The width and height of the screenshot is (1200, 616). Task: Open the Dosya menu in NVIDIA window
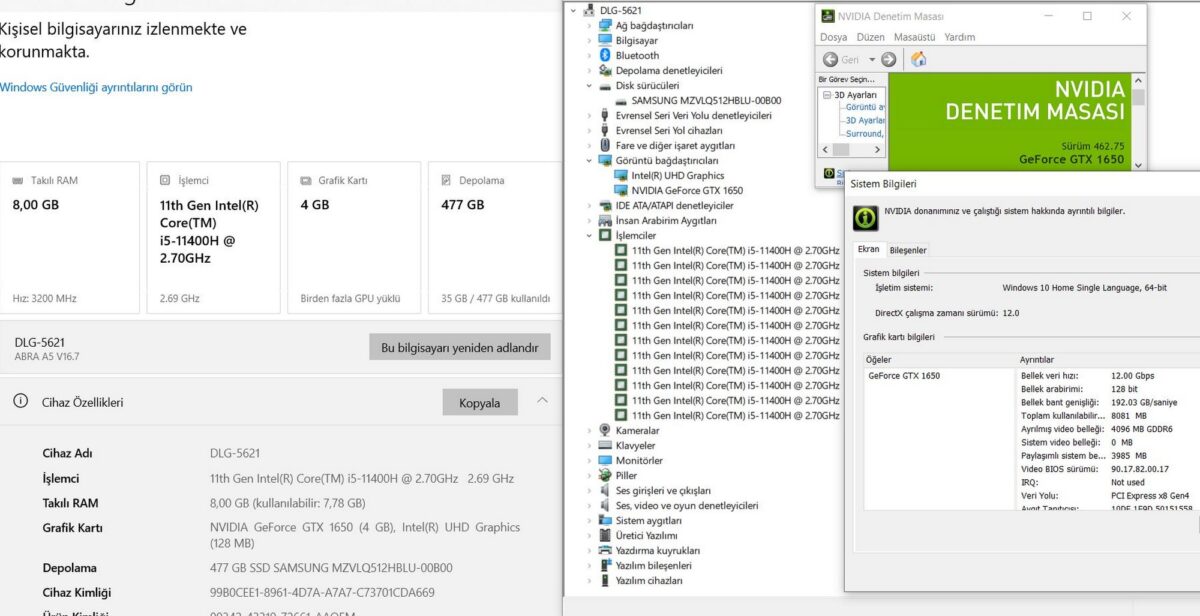pyautogui.click(x=833, y=37)
